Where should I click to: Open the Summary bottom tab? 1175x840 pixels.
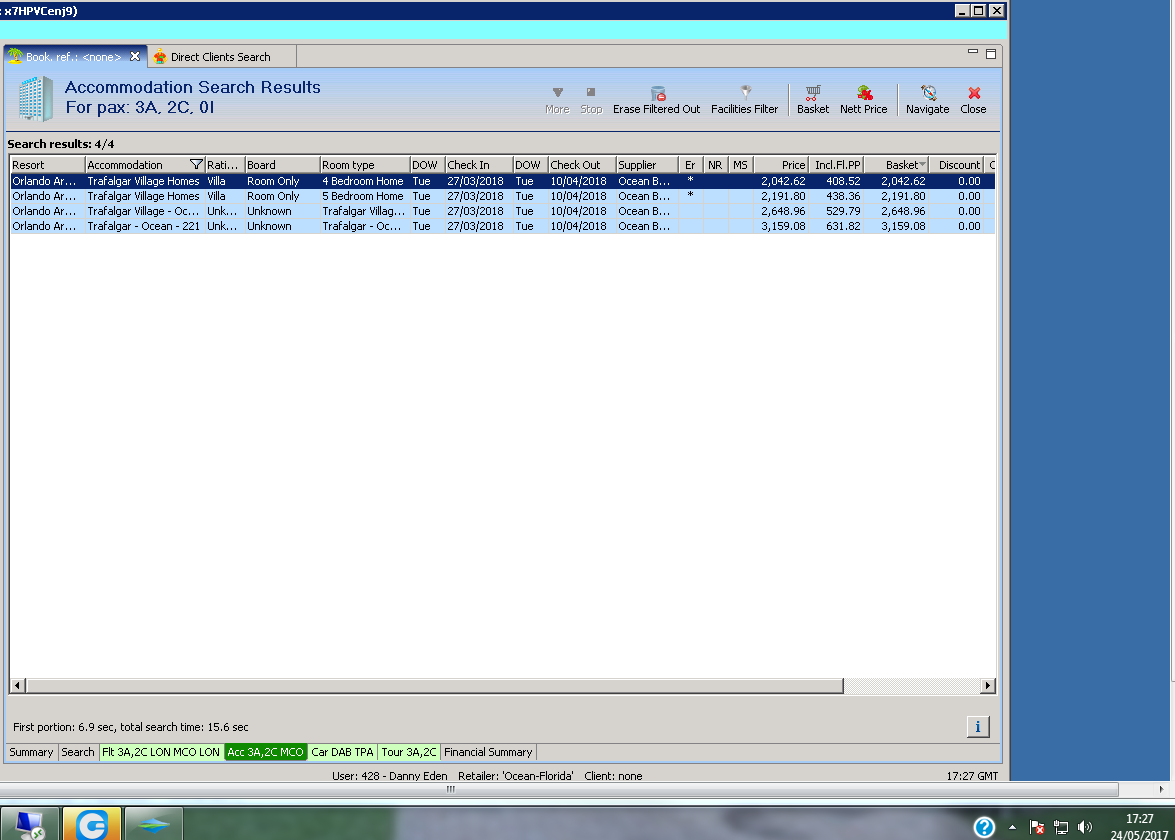(x=31, y=752)
